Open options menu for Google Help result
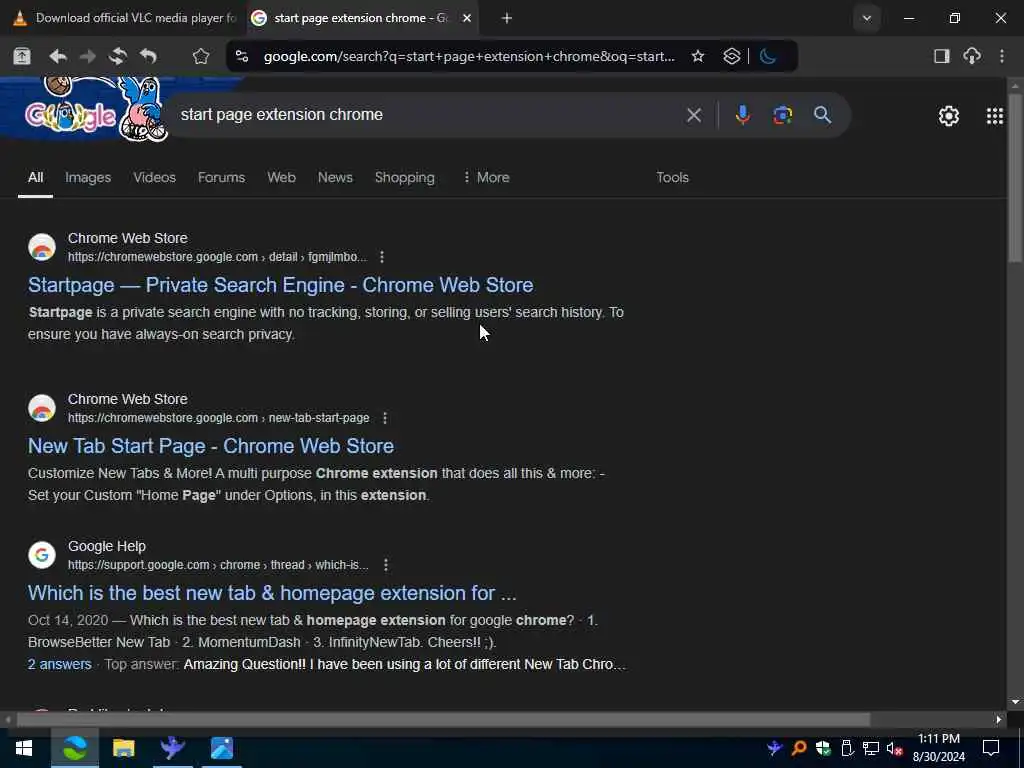This screenshot has width=1024, height=768. point(386,565)
